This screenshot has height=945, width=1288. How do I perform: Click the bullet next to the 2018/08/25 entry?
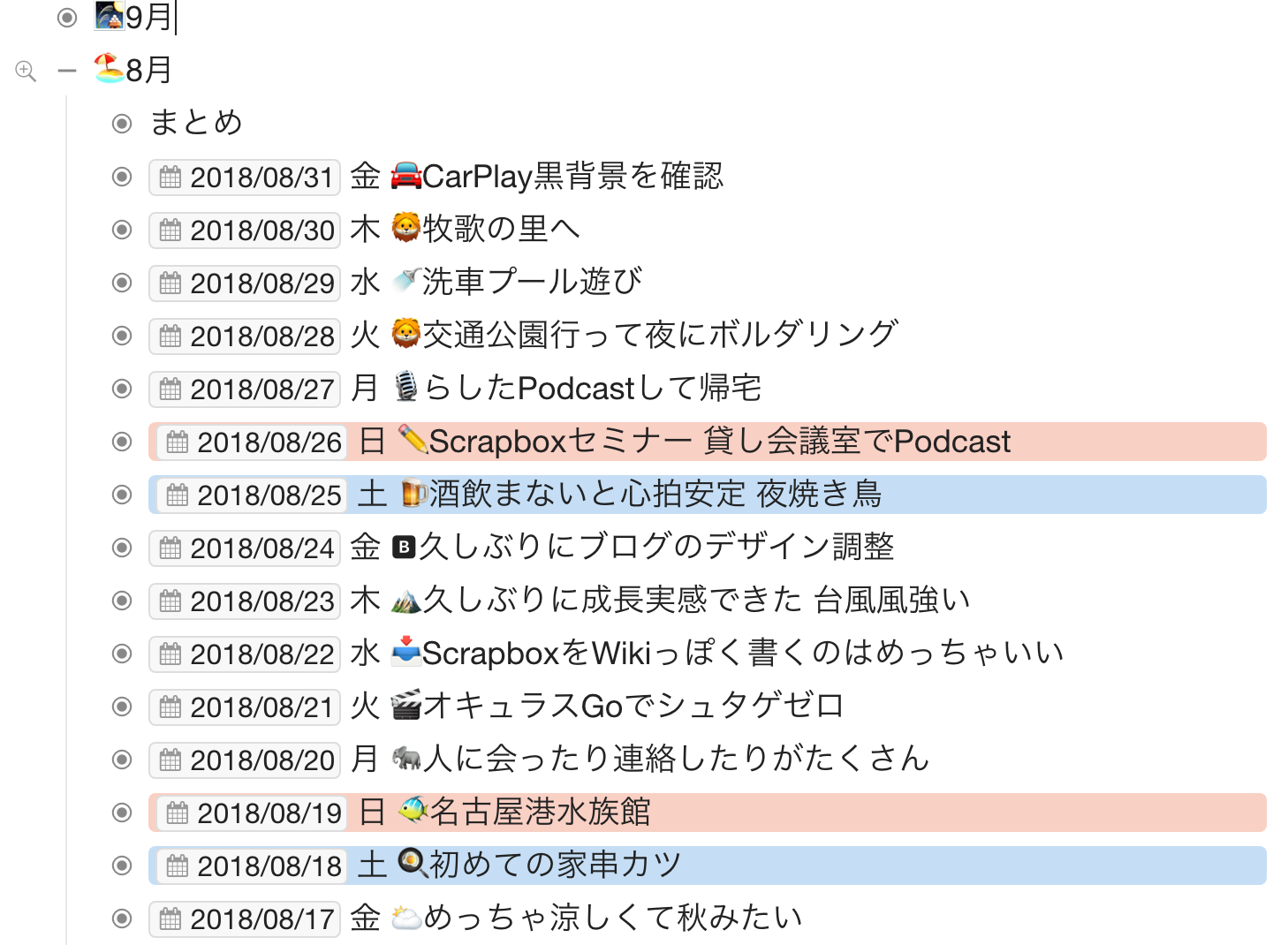pyautogui.click(x=121, y=495)
